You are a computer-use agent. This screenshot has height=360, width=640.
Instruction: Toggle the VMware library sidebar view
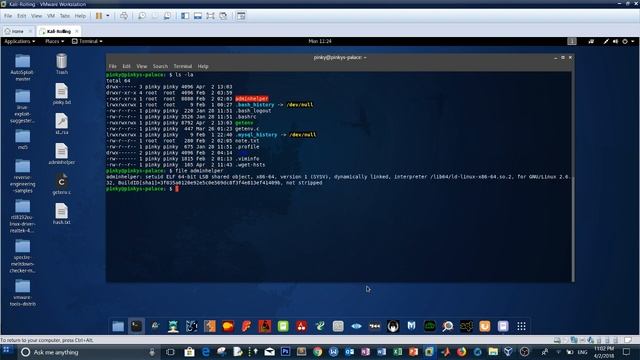pyautogui.click(x=185, y=16)
